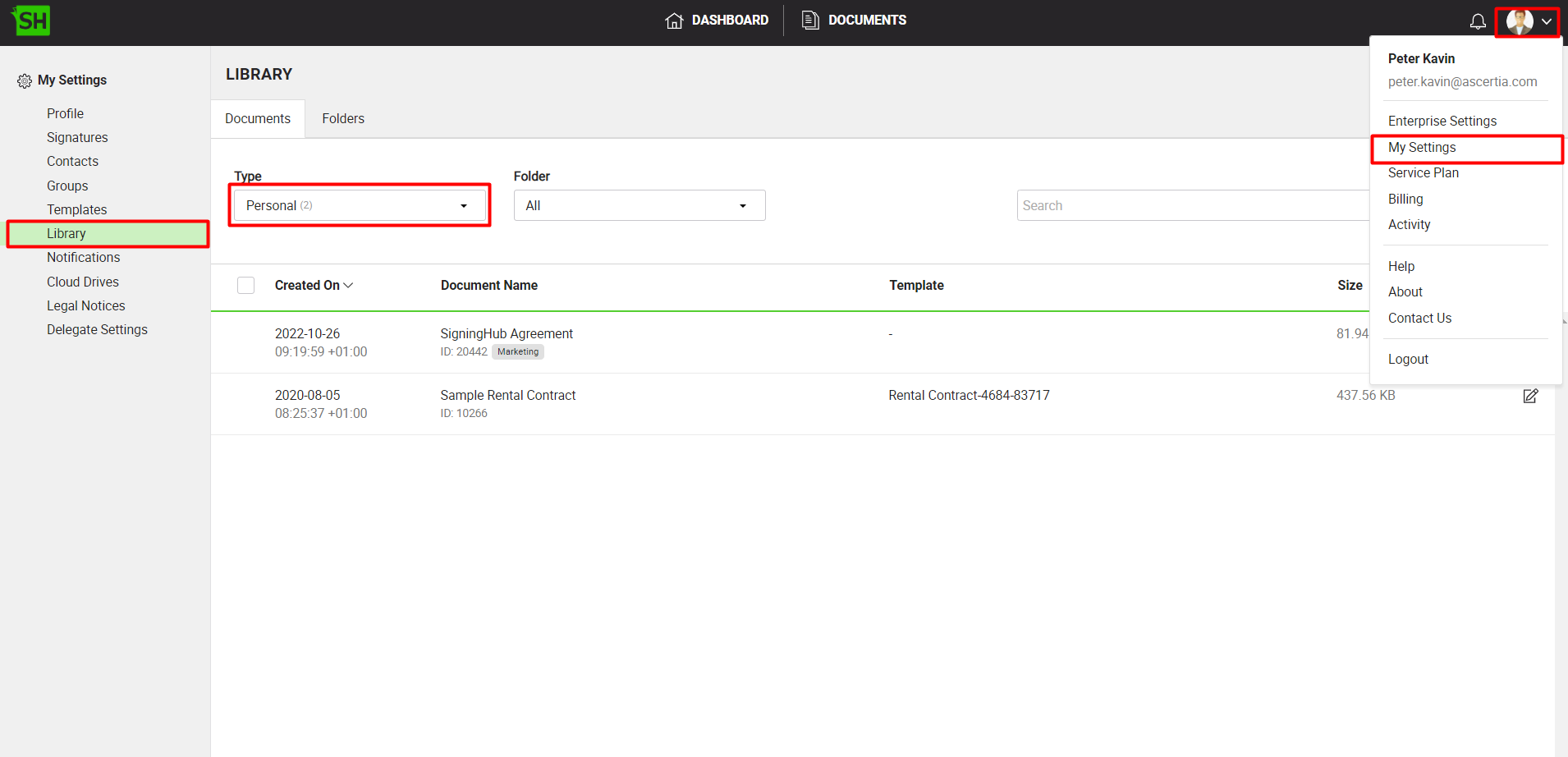Click the My Settings gear icon
The image size is (1568, 757).
(x=25, y=80)
